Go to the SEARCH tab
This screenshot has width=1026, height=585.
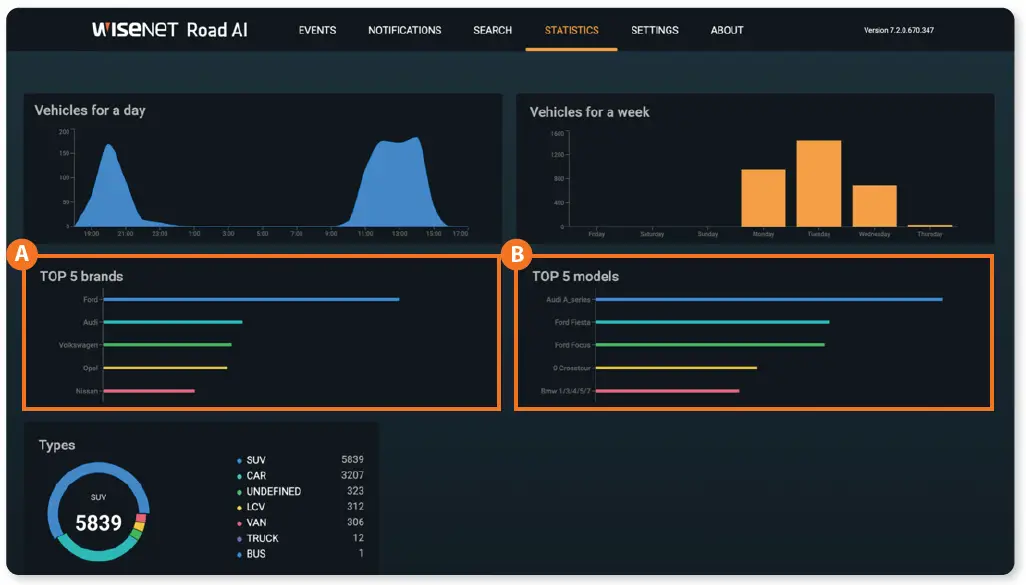492,30
